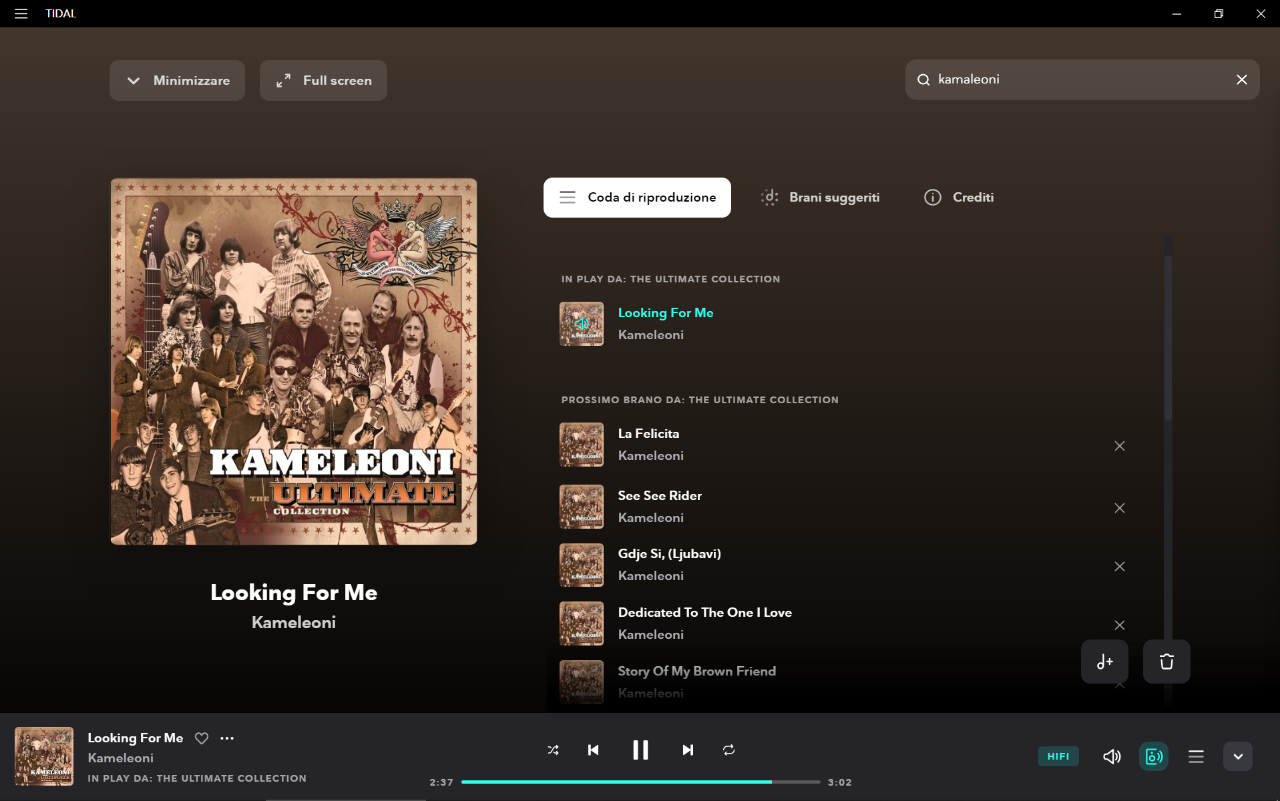This screenshot has height=801, width=1280.
Task: Play Dedicated To The One I Love
Action: pyautogui.click(x=705, y=613)
